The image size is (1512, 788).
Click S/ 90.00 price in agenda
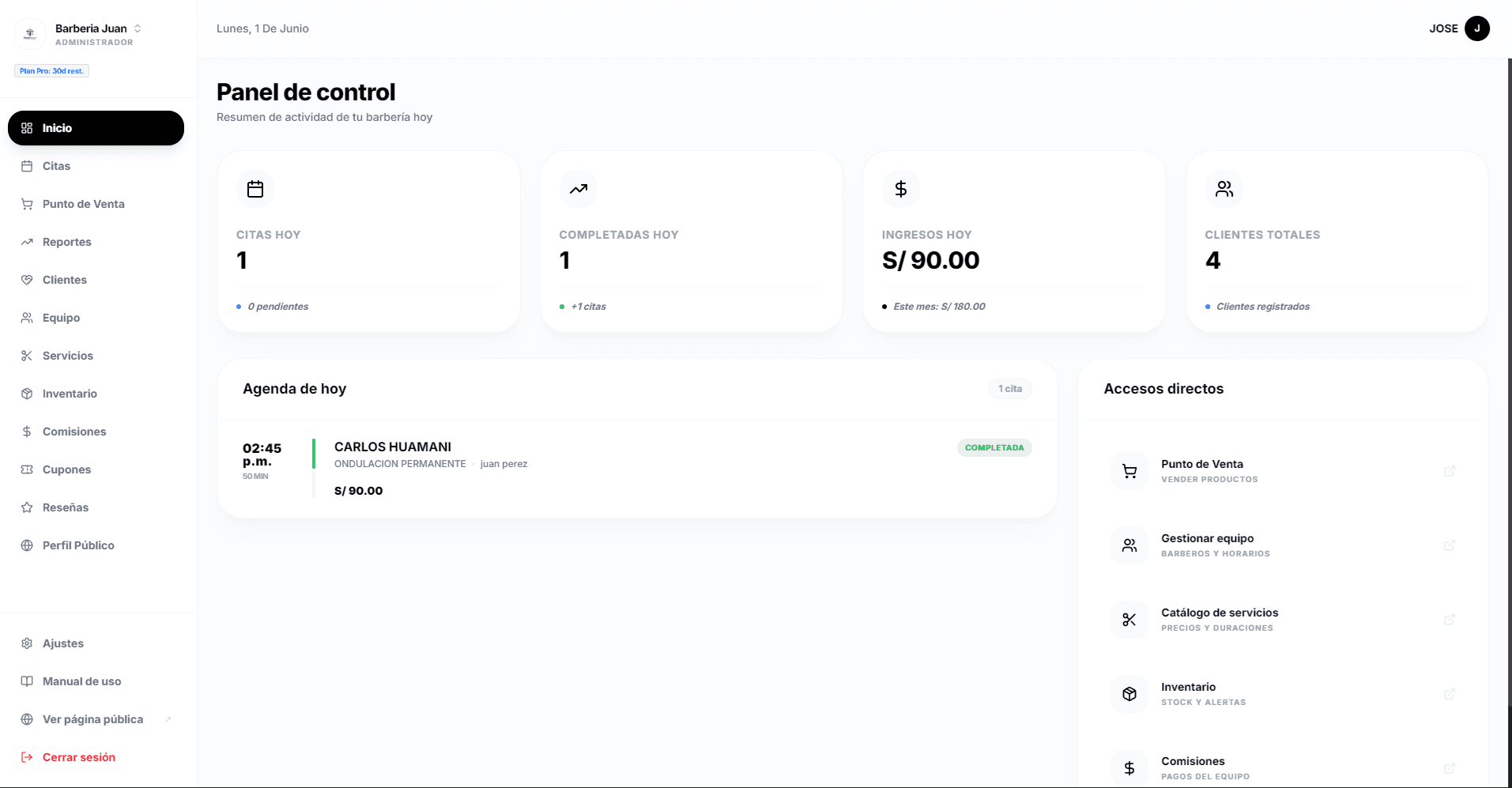(359, 491)
